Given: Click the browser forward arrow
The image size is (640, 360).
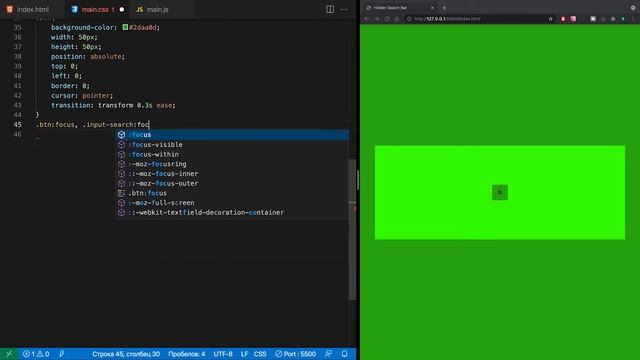Looking at the screenshot, I should pos(377,19).
